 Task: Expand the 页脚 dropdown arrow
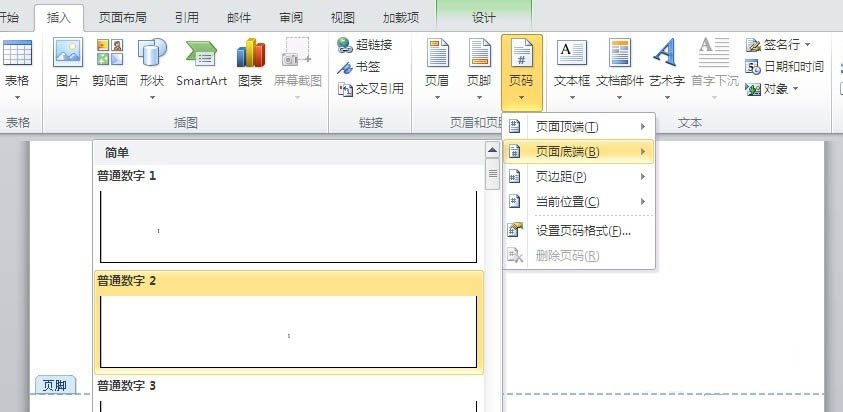click(x=479, y=98)
